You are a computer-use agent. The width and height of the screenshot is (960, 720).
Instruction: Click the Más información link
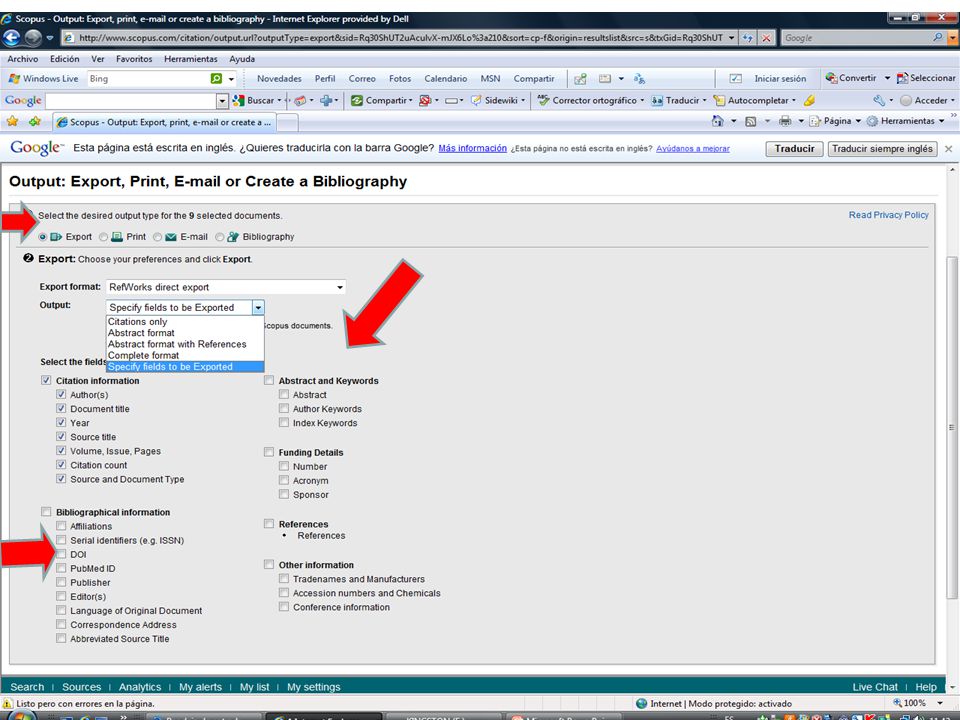coord(473,148)
